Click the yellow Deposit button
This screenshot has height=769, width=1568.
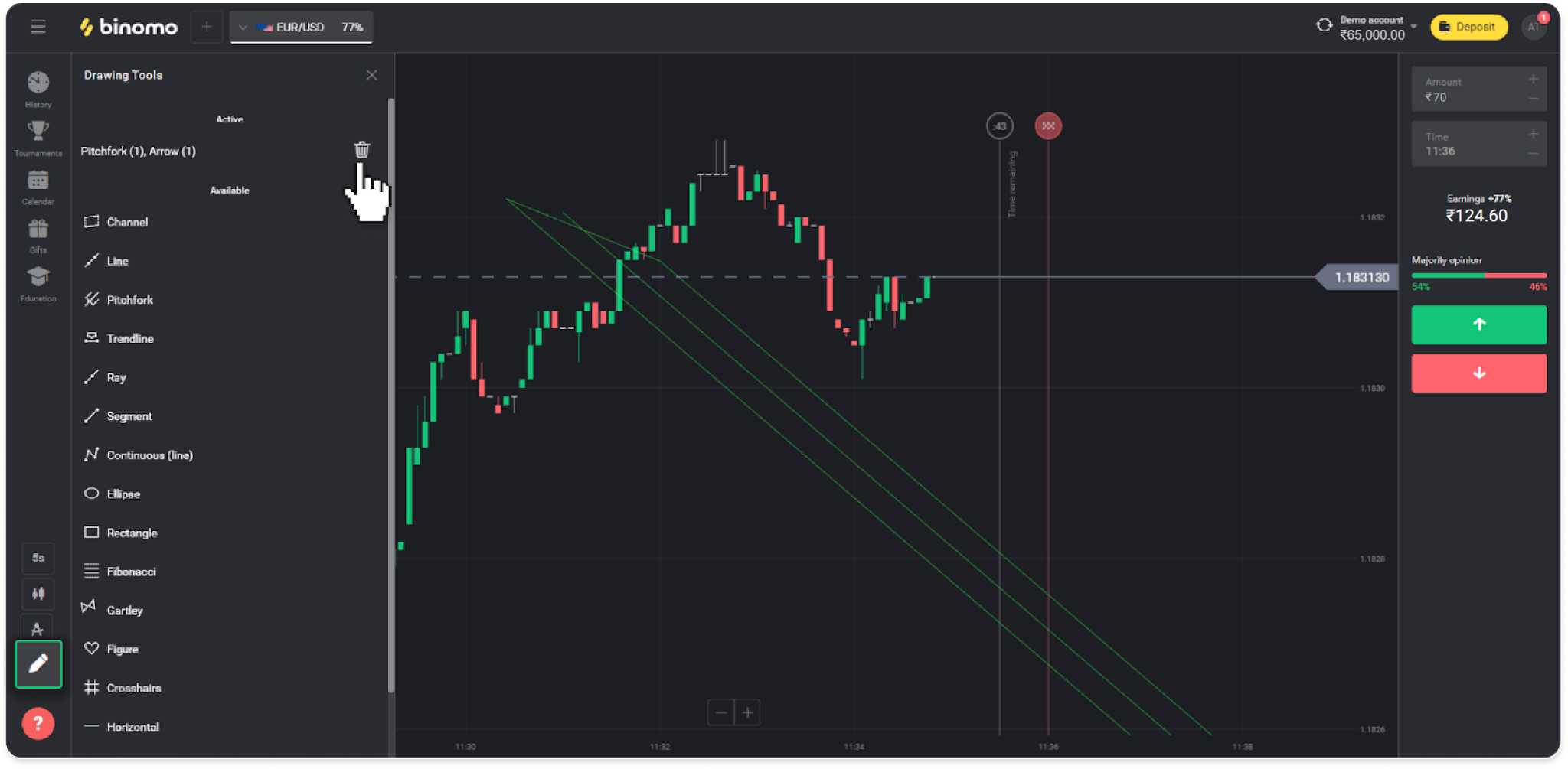pos(1468,27)
